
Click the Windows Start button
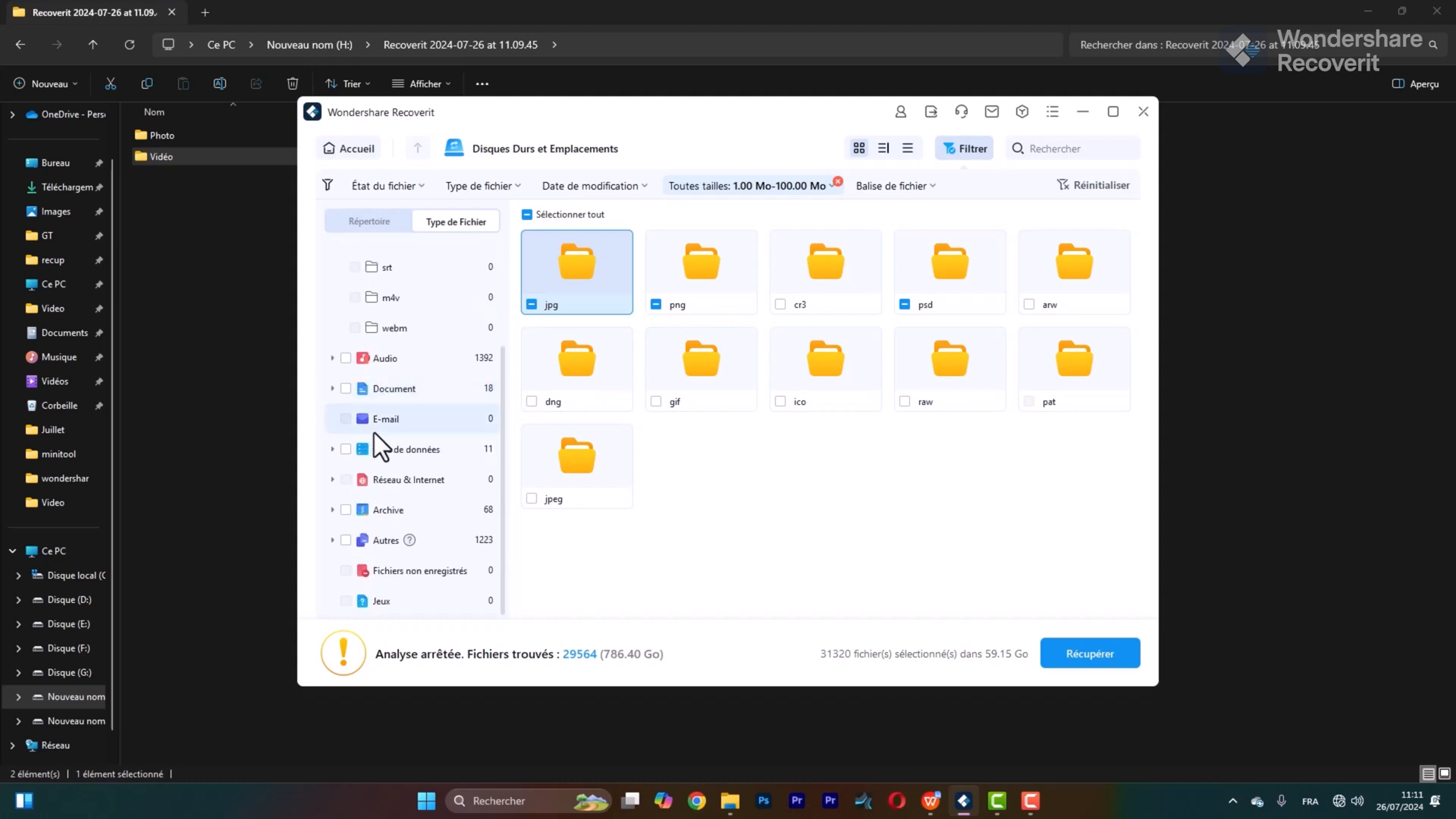pos(427,801)
